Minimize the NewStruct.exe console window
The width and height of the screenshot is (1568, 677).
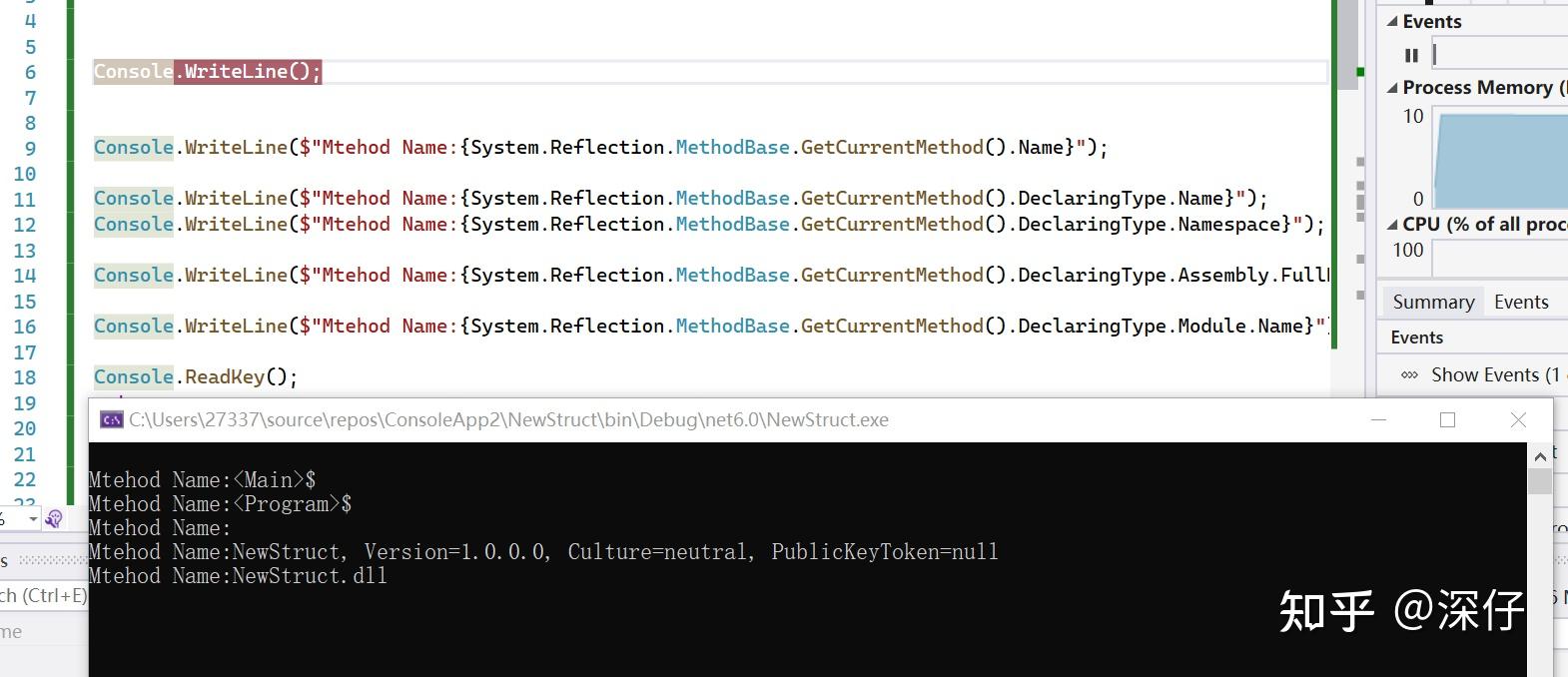pyautogui.click(x=1379, y=420)
